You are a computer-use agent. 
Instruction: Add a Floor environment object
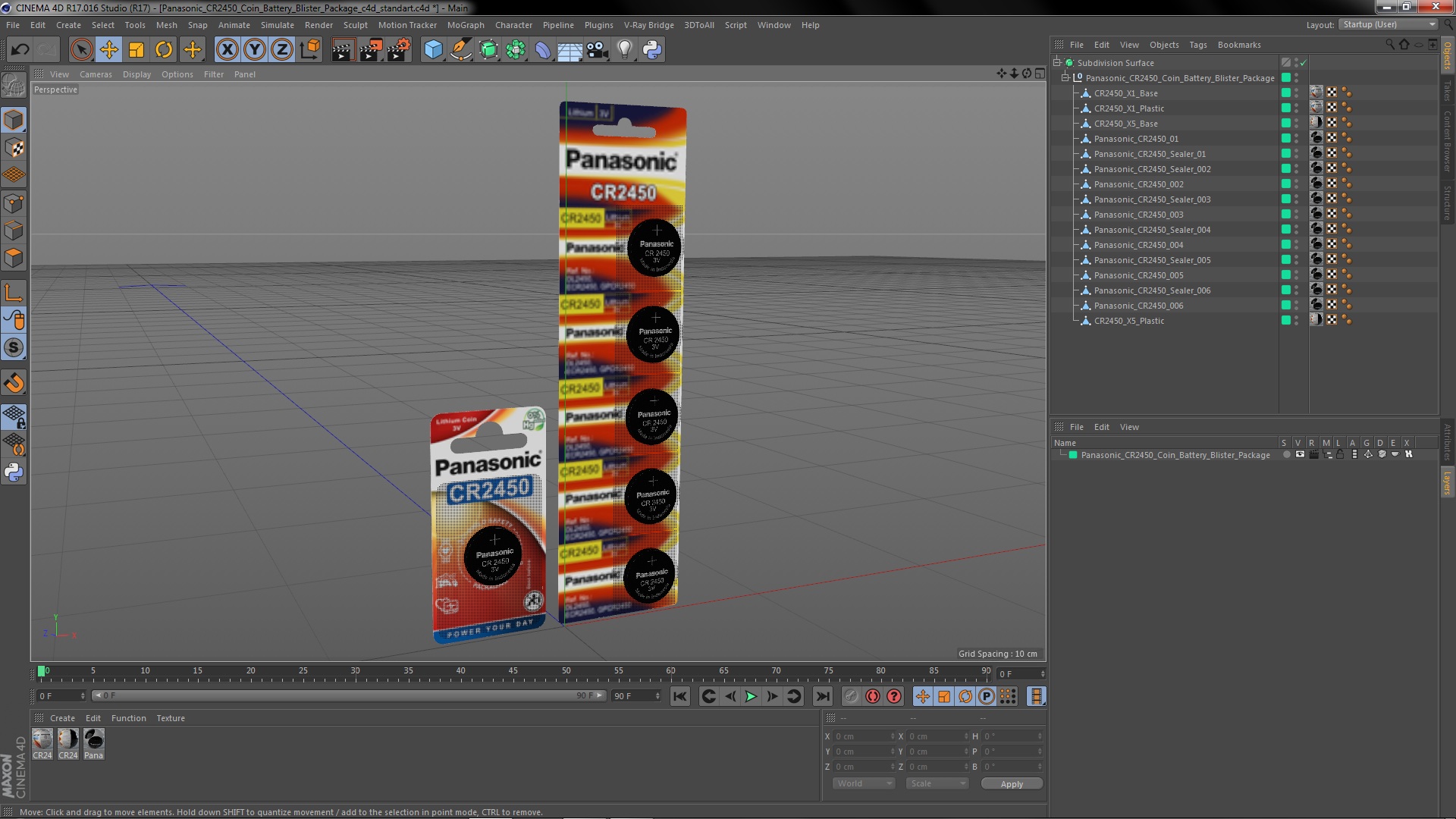(570, 50)
